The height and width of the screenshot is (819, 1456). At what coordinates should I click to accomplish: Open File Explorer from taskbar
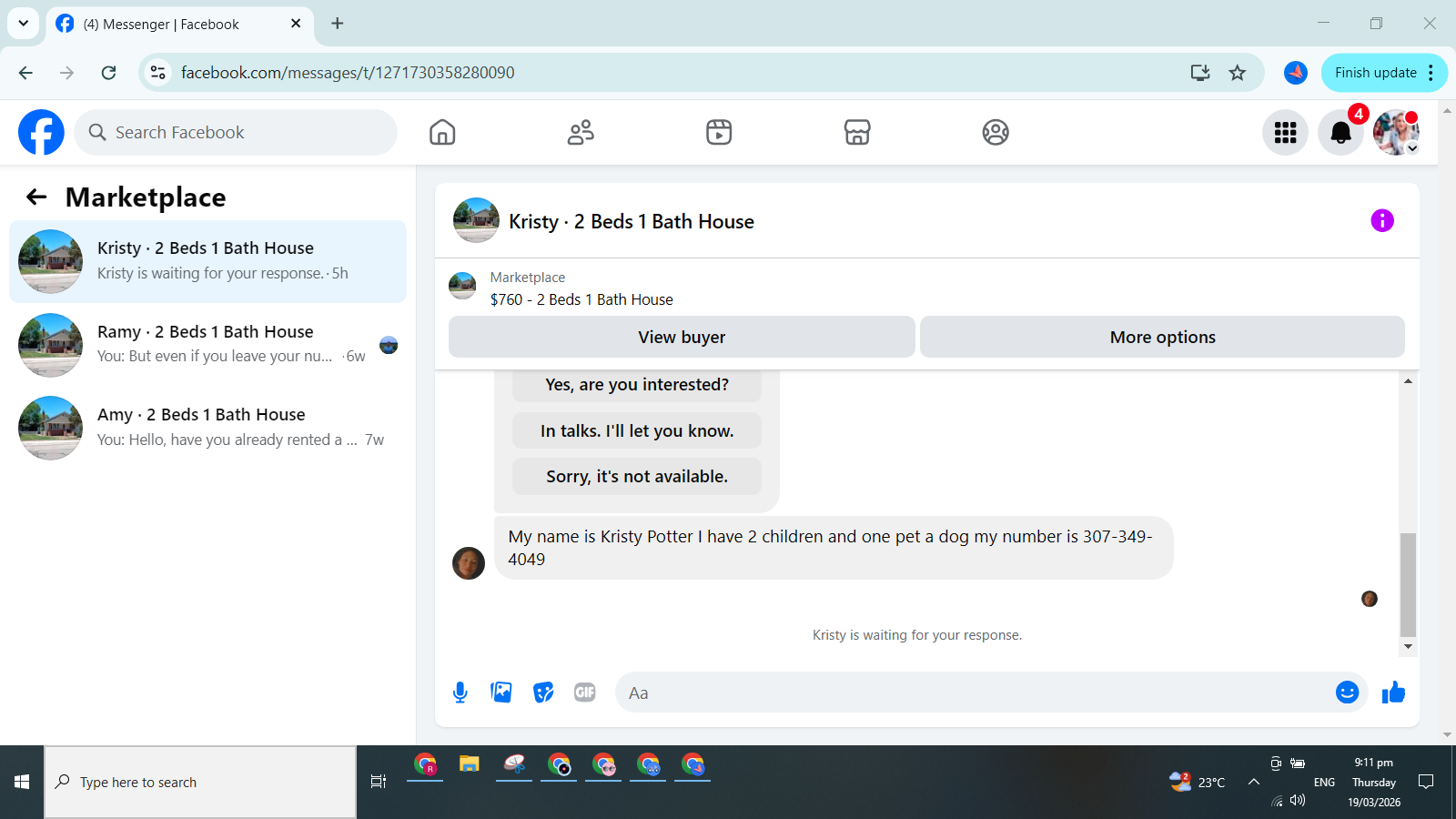[470, 764]
